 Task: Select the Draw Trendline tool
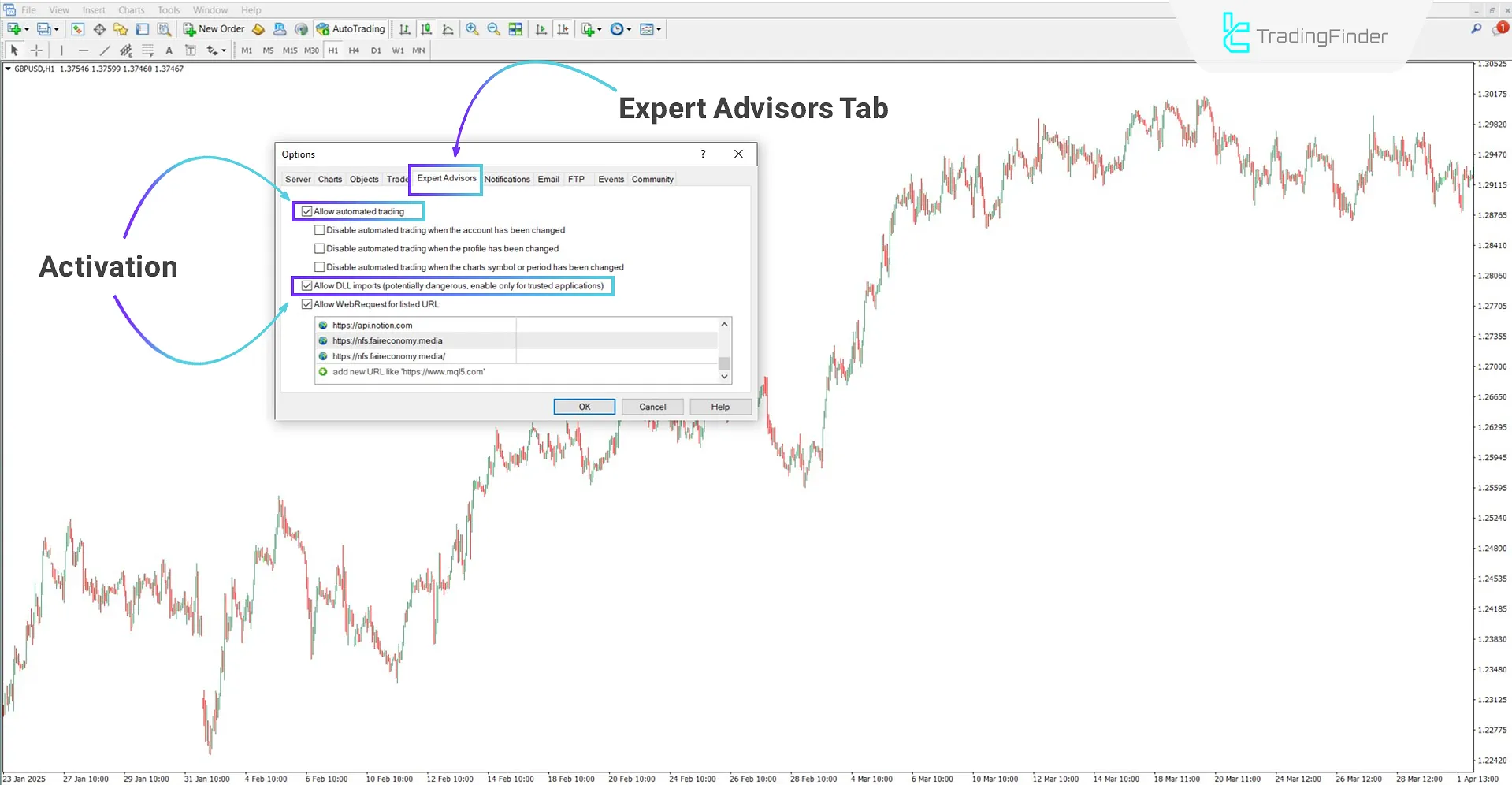(104, 50)
